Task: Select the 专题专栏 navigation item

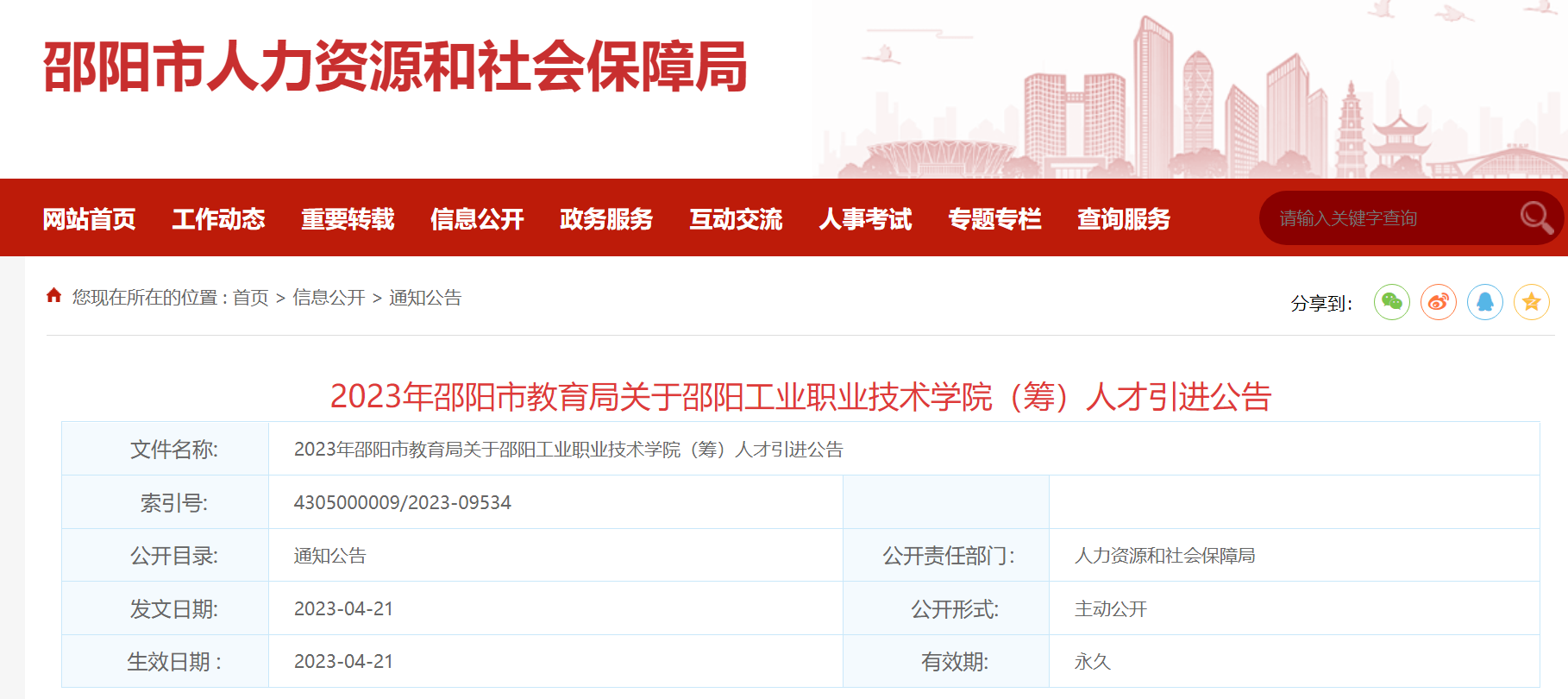Action: pyautogui.click(x=994, y=219)
